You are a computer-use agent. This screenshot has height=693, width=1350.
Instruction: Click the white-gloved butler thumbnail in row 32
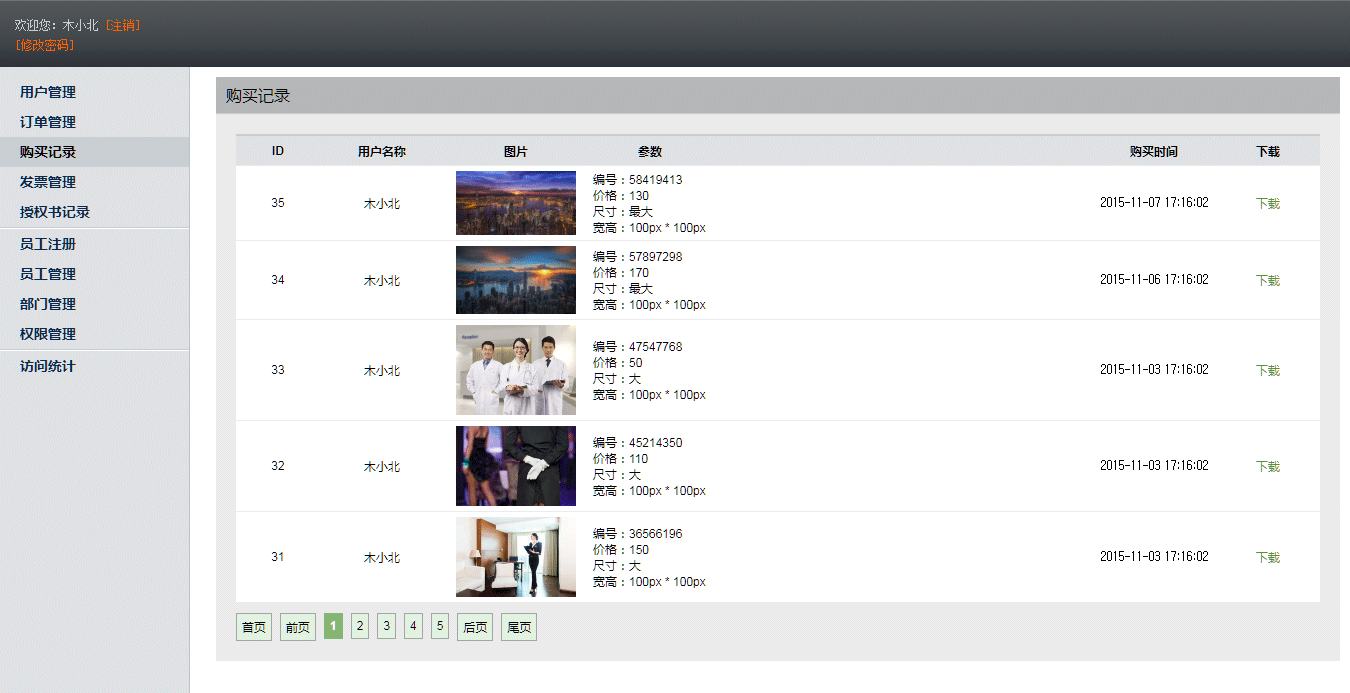coord(516,466)
